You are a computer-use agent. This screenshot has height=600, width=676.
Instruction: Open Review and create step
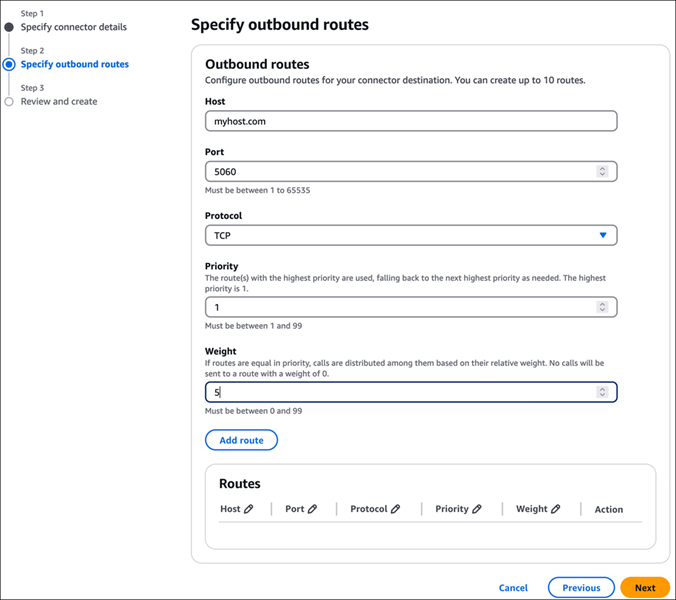pos(59,102)
